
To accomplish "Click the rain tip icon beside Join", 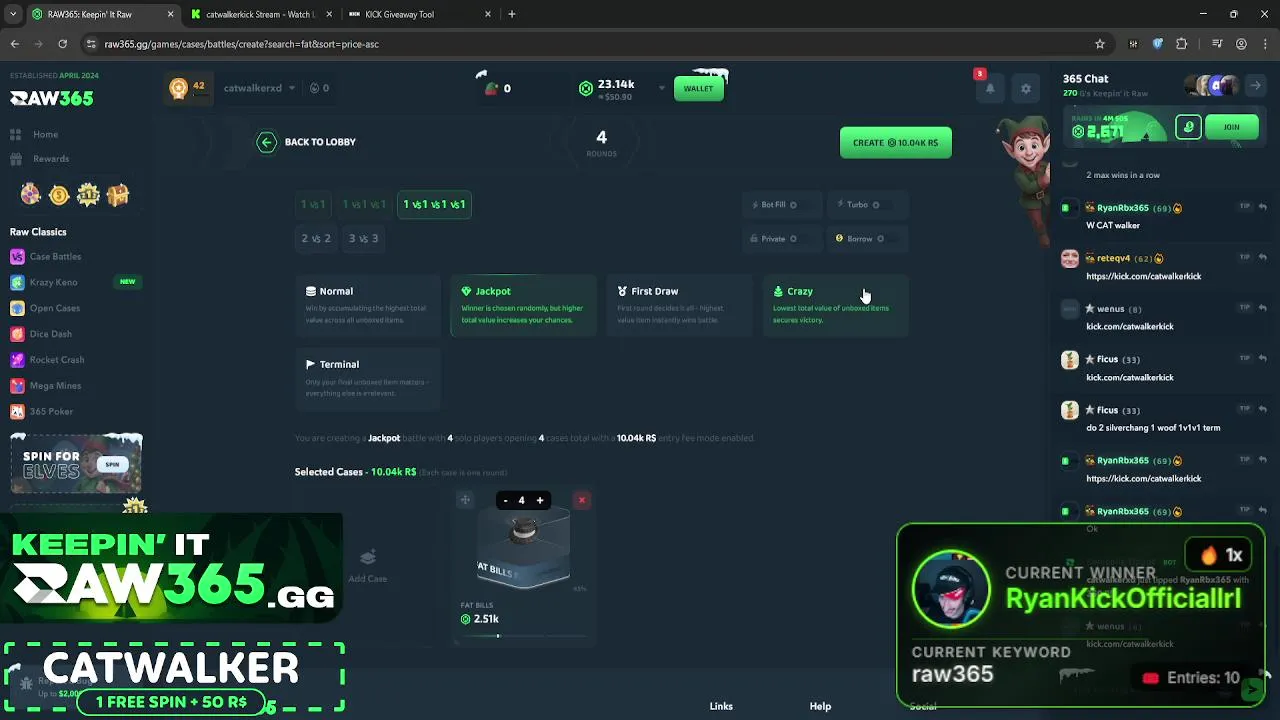I will 1188,127.
